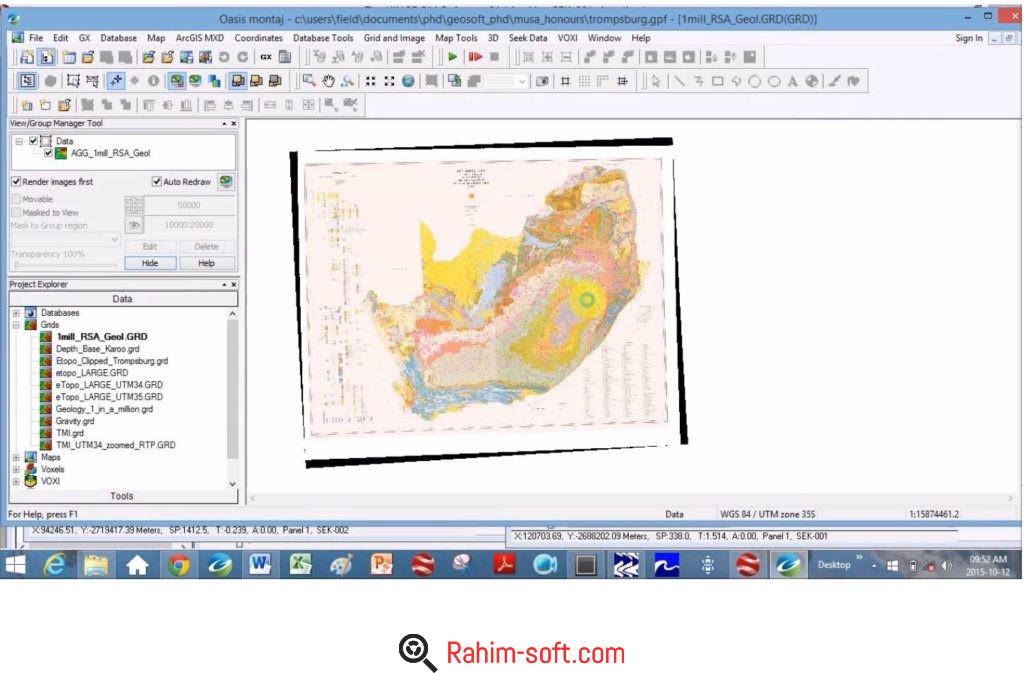Click the undo arrow toolbar icon
This screenshot has height=673, width=1024.
pyautogui.click(x=224, y=57)
